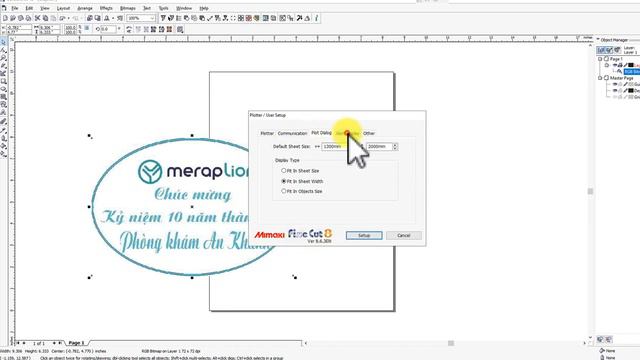Click New Layer icon at docker bottom

tap(600, 339)
